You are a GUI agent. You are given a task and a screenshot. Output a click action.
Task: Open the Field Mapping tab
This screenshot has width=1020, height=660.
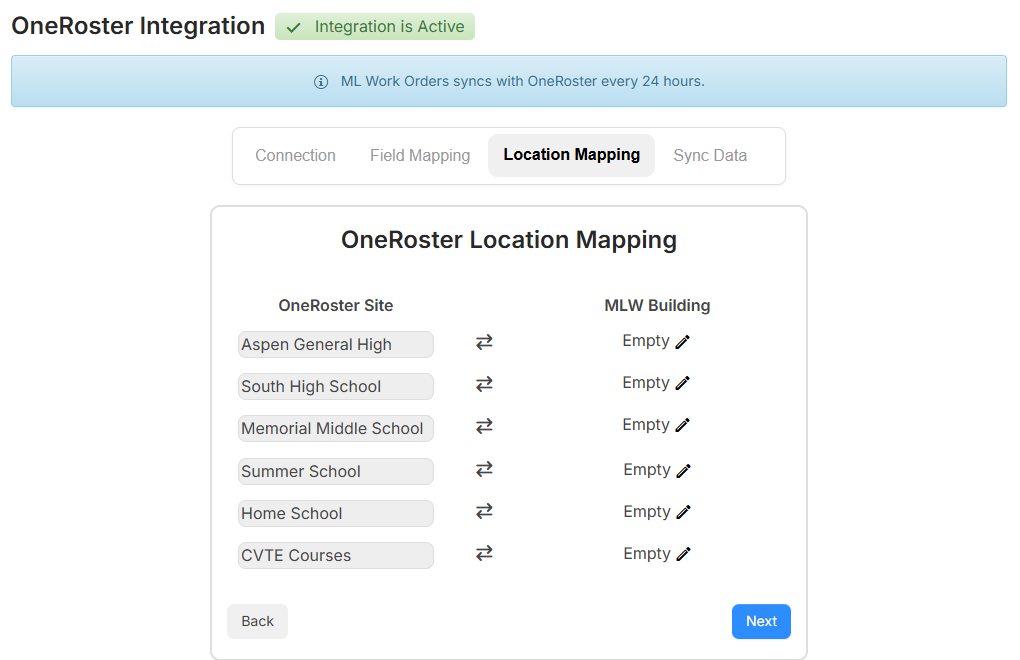[x=419, y=155]
